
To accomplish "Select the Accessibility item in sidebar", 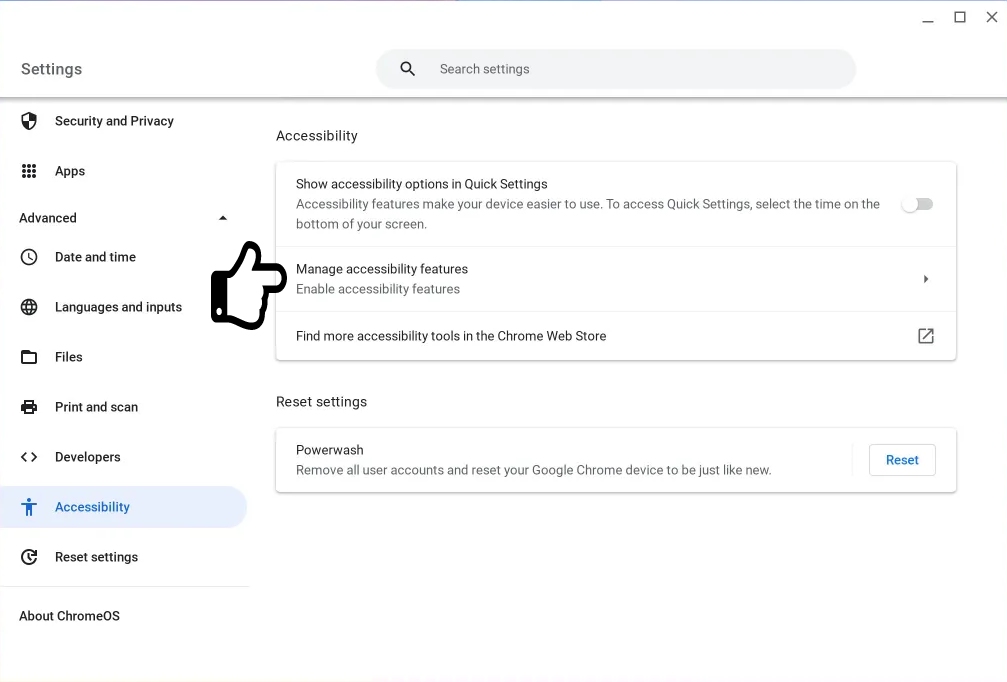I will [x=92, y=507].
